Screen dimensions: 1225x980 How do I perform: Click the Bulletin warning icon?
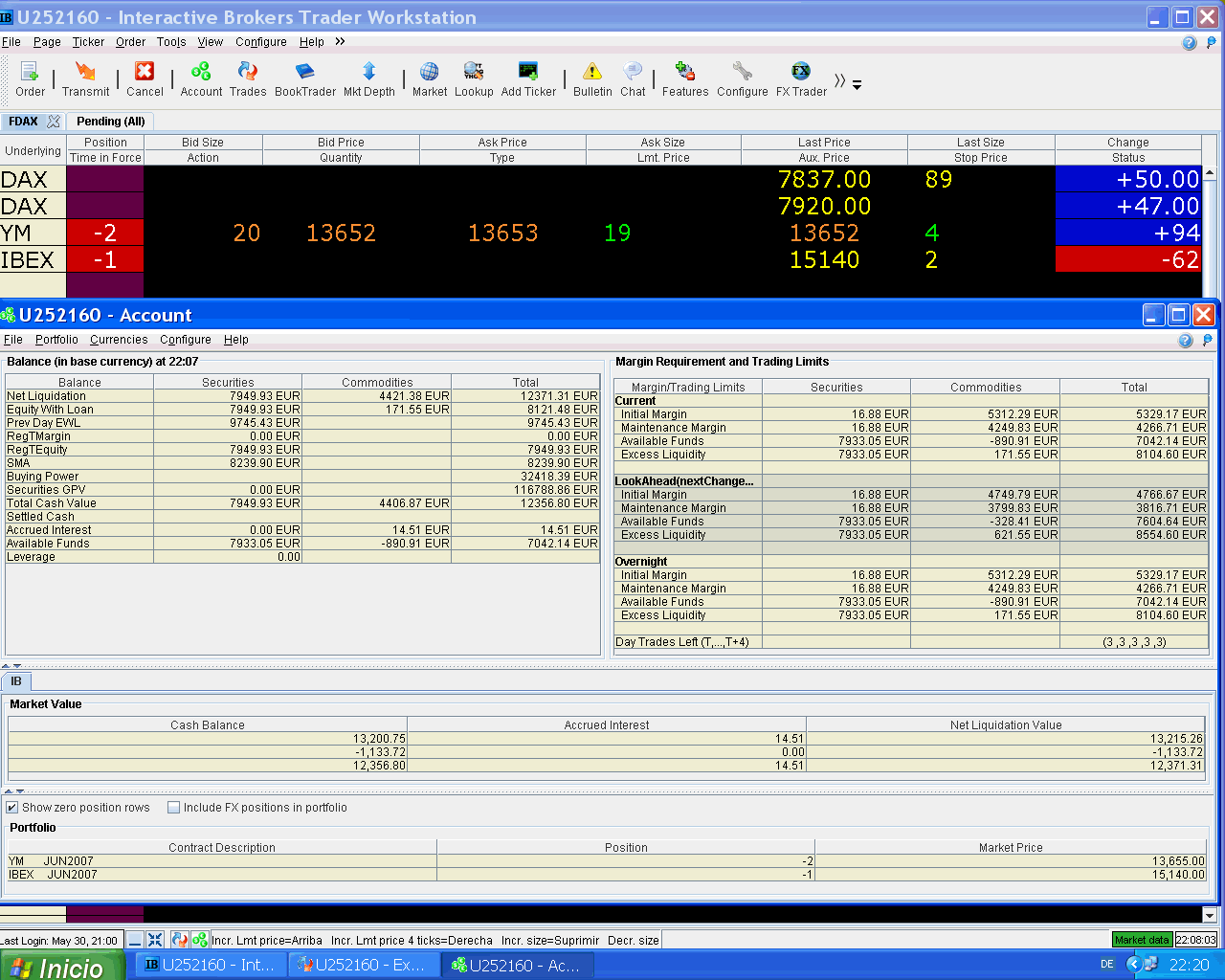(592, 78)
